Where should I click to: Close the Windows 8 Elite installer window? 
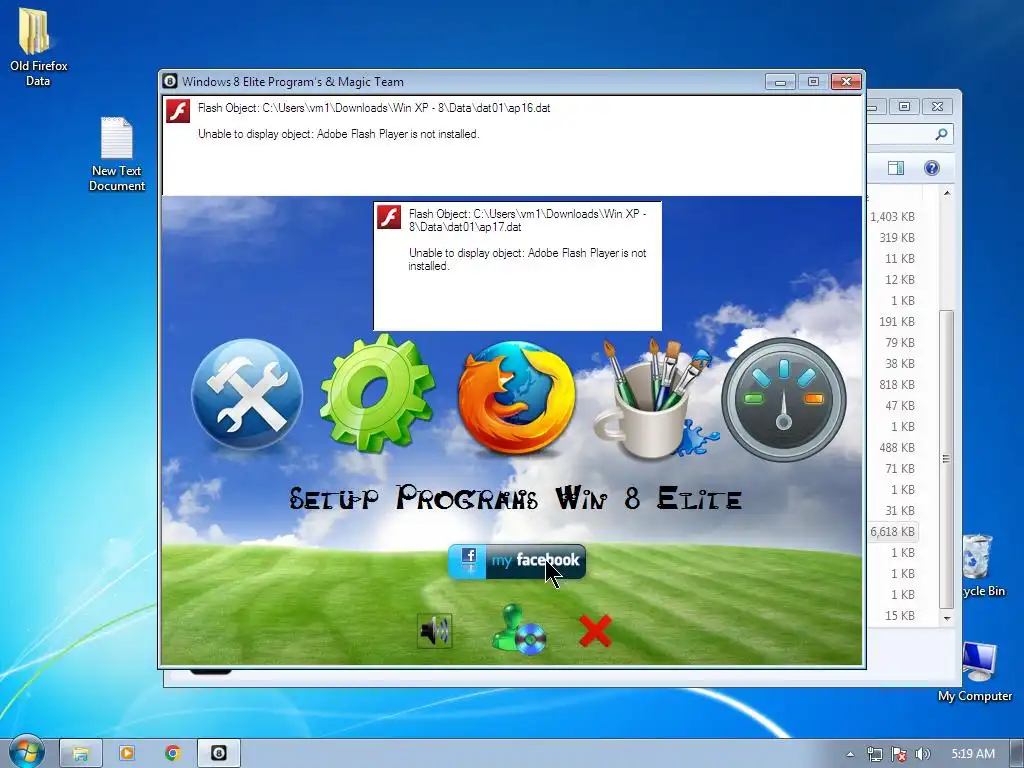(846, 82)
